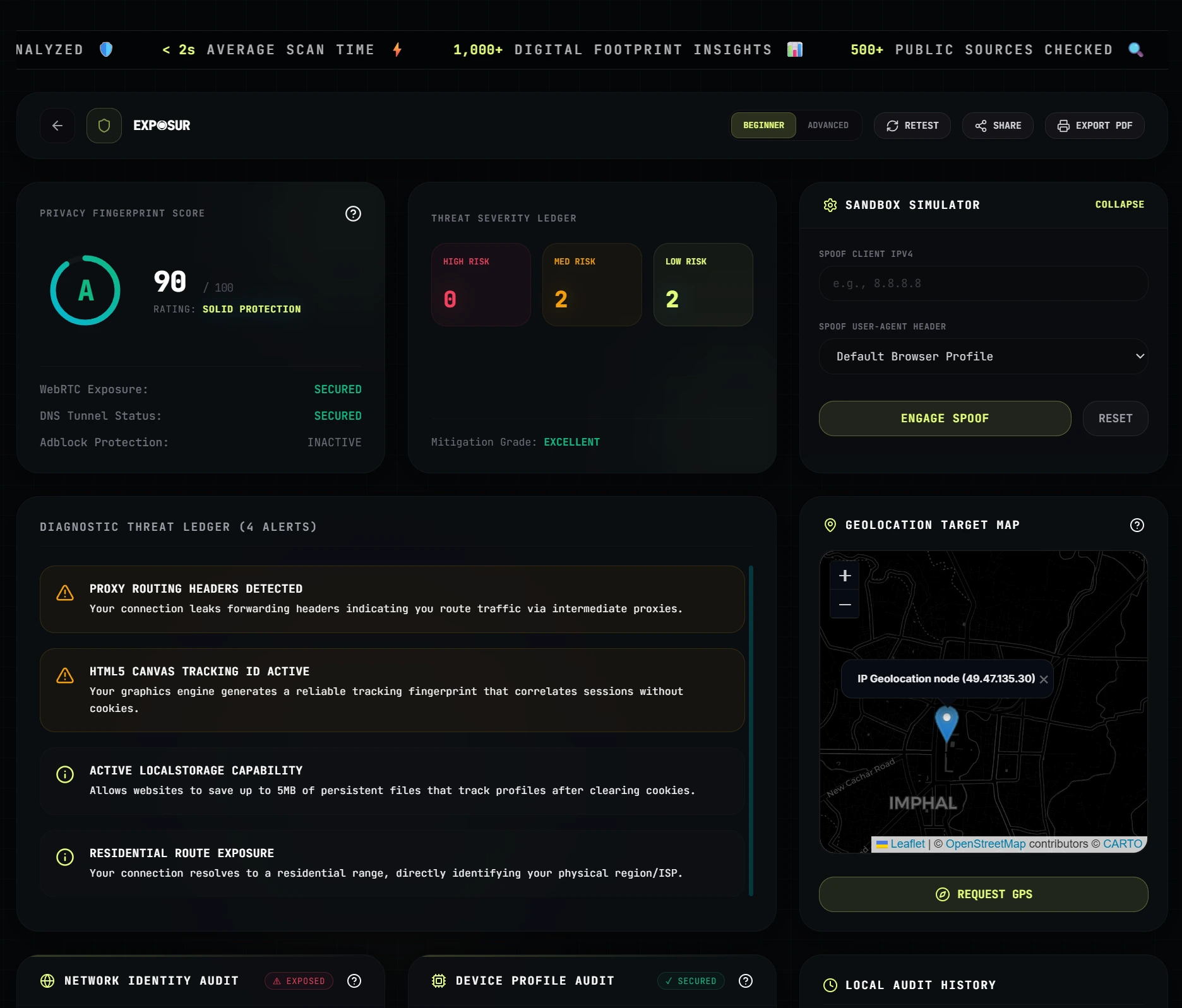The image size is (1182, 1008).
Task: Click the EXPOSUR brand title
Action: tap(162, 126)
